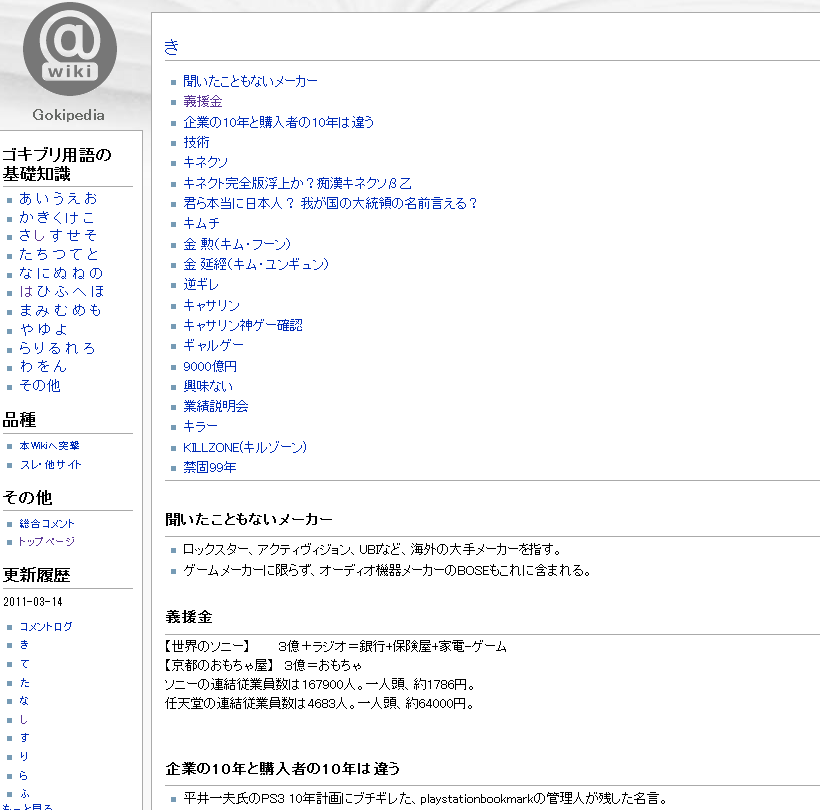Open the はひふへほ index link
The width and height of the screenshot is (820, 810).
62,291
